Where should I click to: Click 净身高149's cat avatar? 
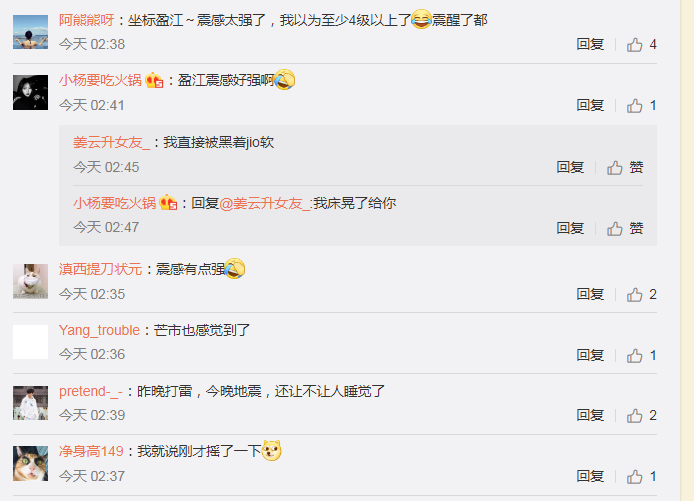pyautogui.click(x=31, y=463)
